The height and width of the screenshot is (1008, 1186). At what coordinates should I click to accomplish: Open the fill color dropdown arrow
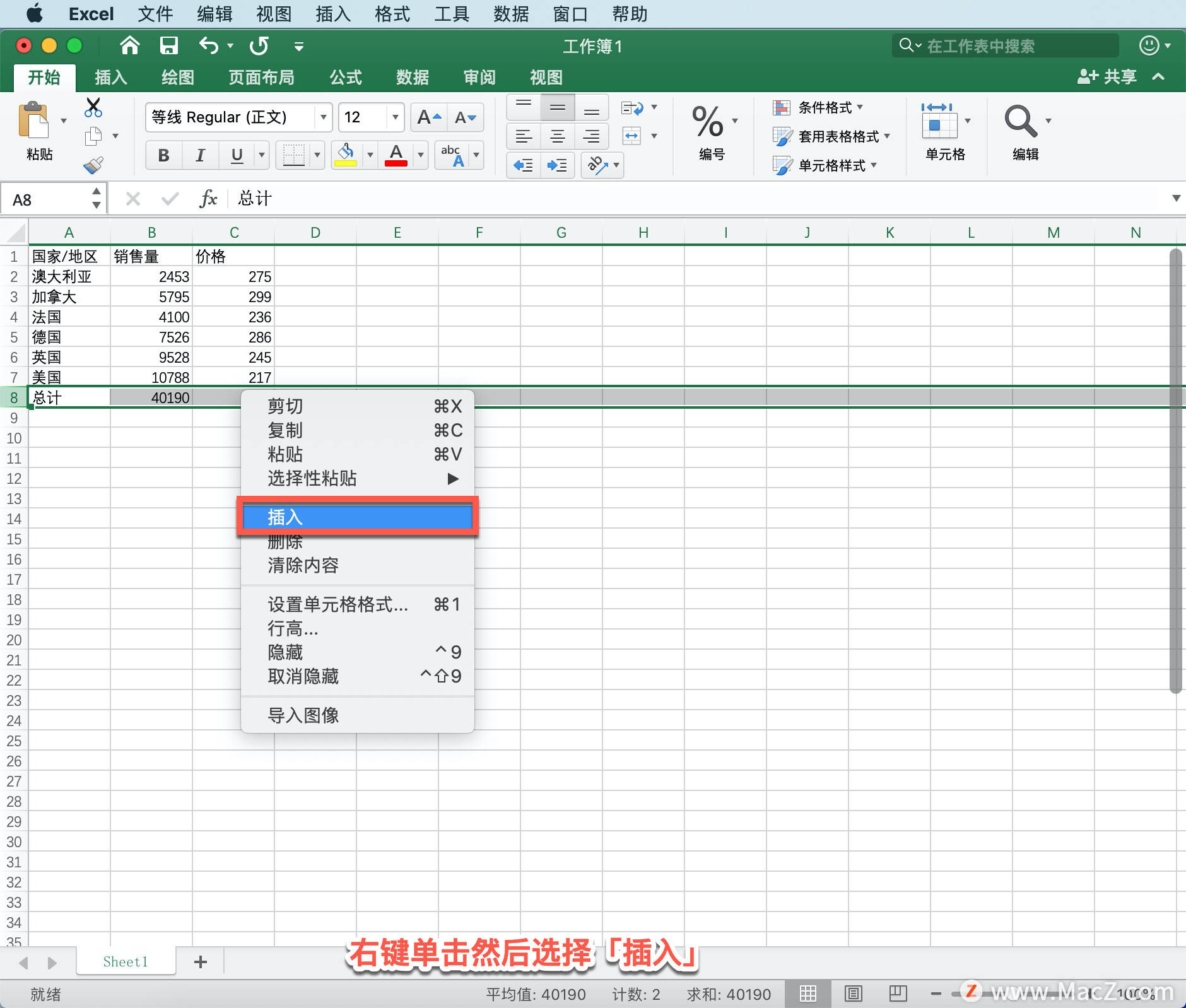coord(370,155)
